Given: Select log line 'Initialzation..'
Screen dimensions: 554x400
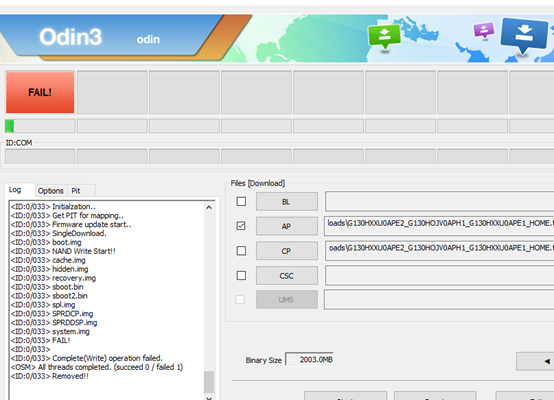Looking at the screenshot, I should coord(53,207).
